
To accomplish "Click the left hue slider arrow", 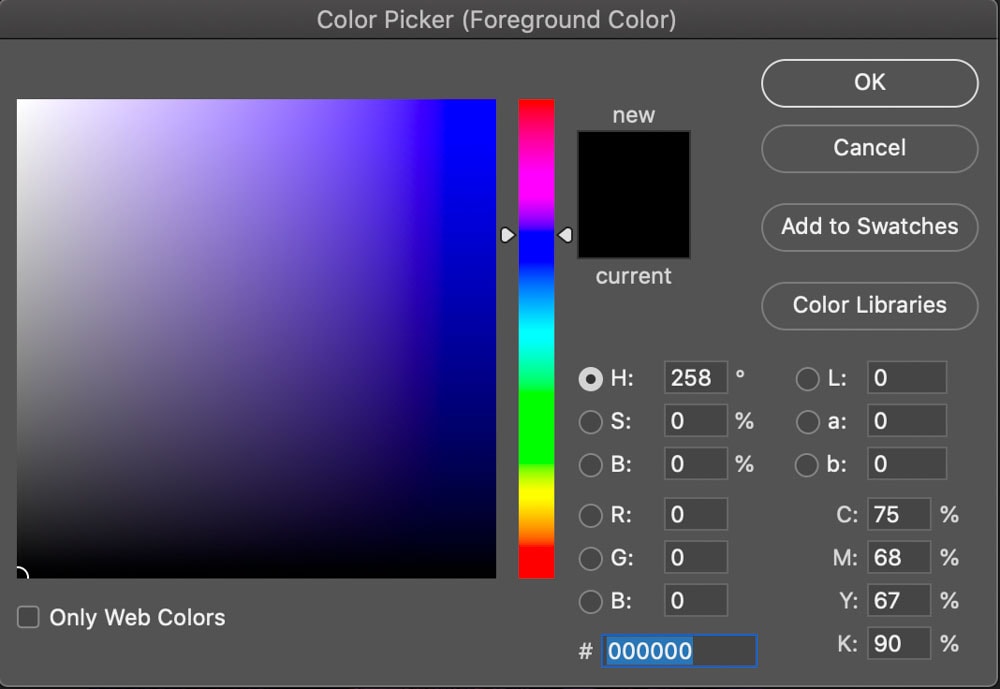I will pyautogui.click(x=508, y=235).
